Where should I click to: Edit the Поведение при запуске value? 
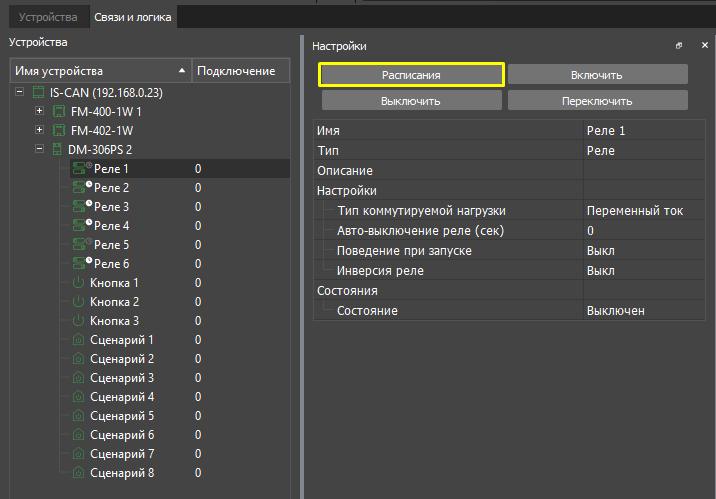click(x=645, y=251)
